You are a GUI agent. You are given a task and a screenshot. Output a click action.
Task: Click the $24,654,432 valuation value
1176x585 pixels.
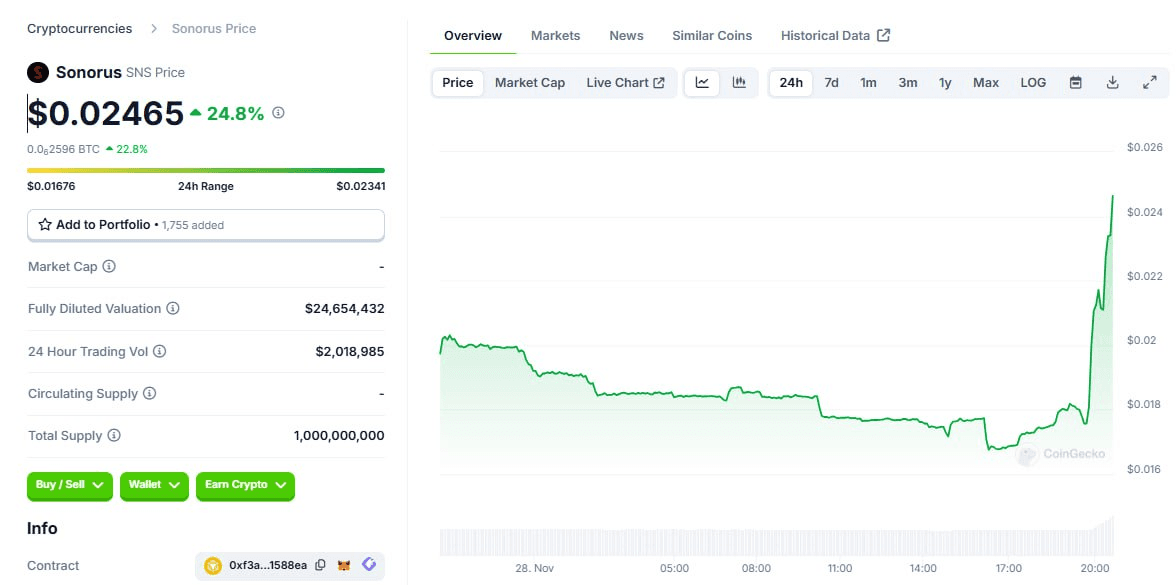click(344, 308)
